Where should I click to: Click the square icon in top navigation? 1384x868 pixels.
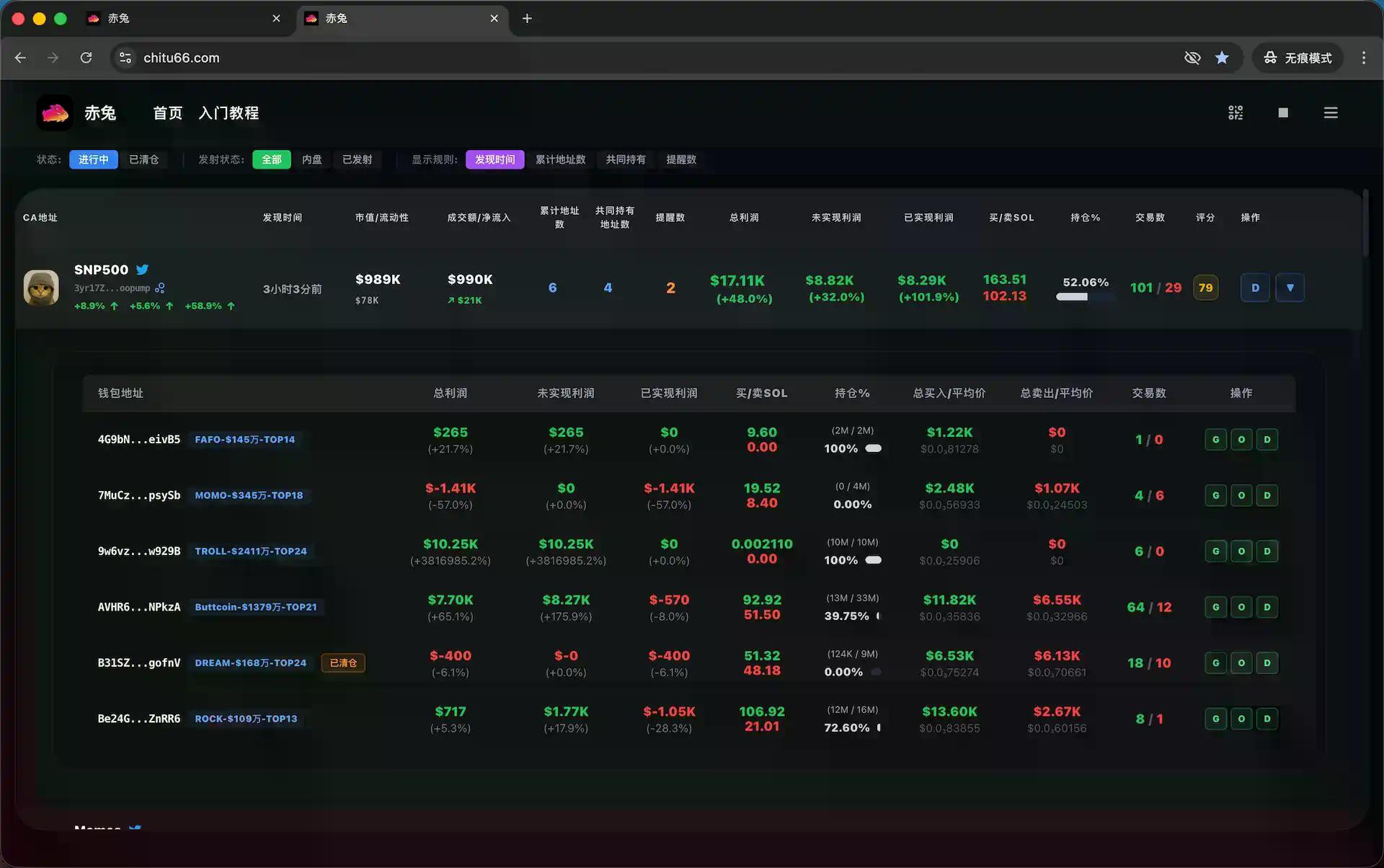(x=1283, y=112)
